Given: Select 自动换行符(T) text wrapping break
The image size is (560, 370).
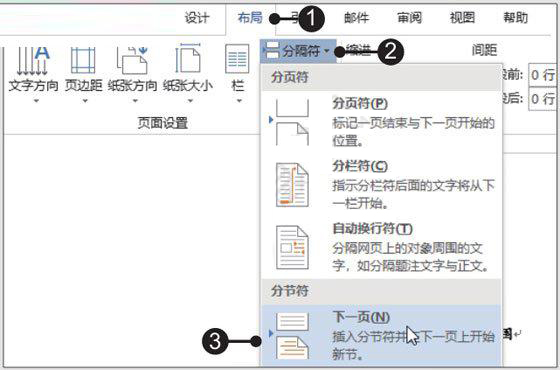Looking at the screenshot, I should coord(381,248).
